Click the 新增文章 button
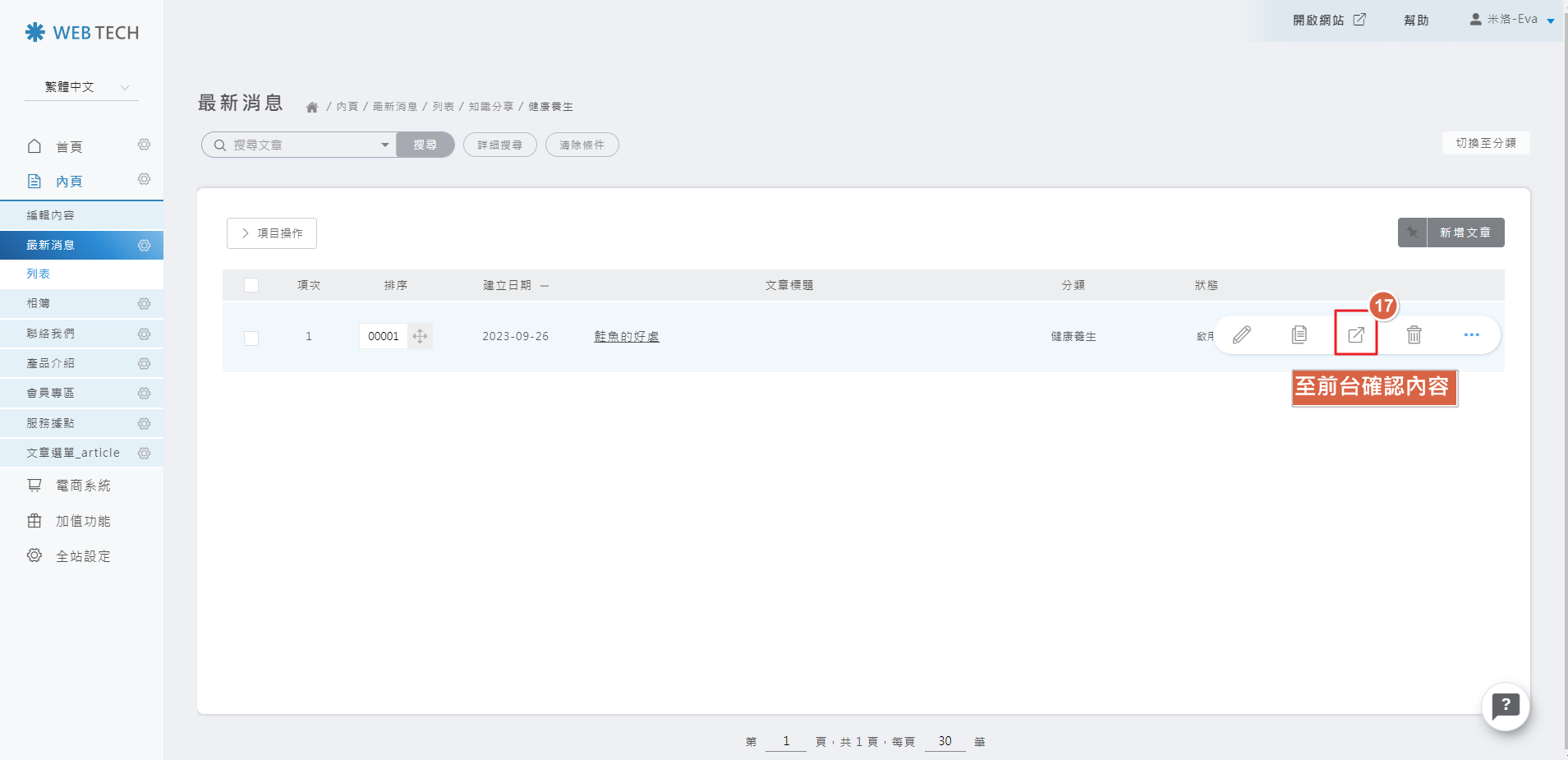The image size is (1568, 760). [1465, 233]
